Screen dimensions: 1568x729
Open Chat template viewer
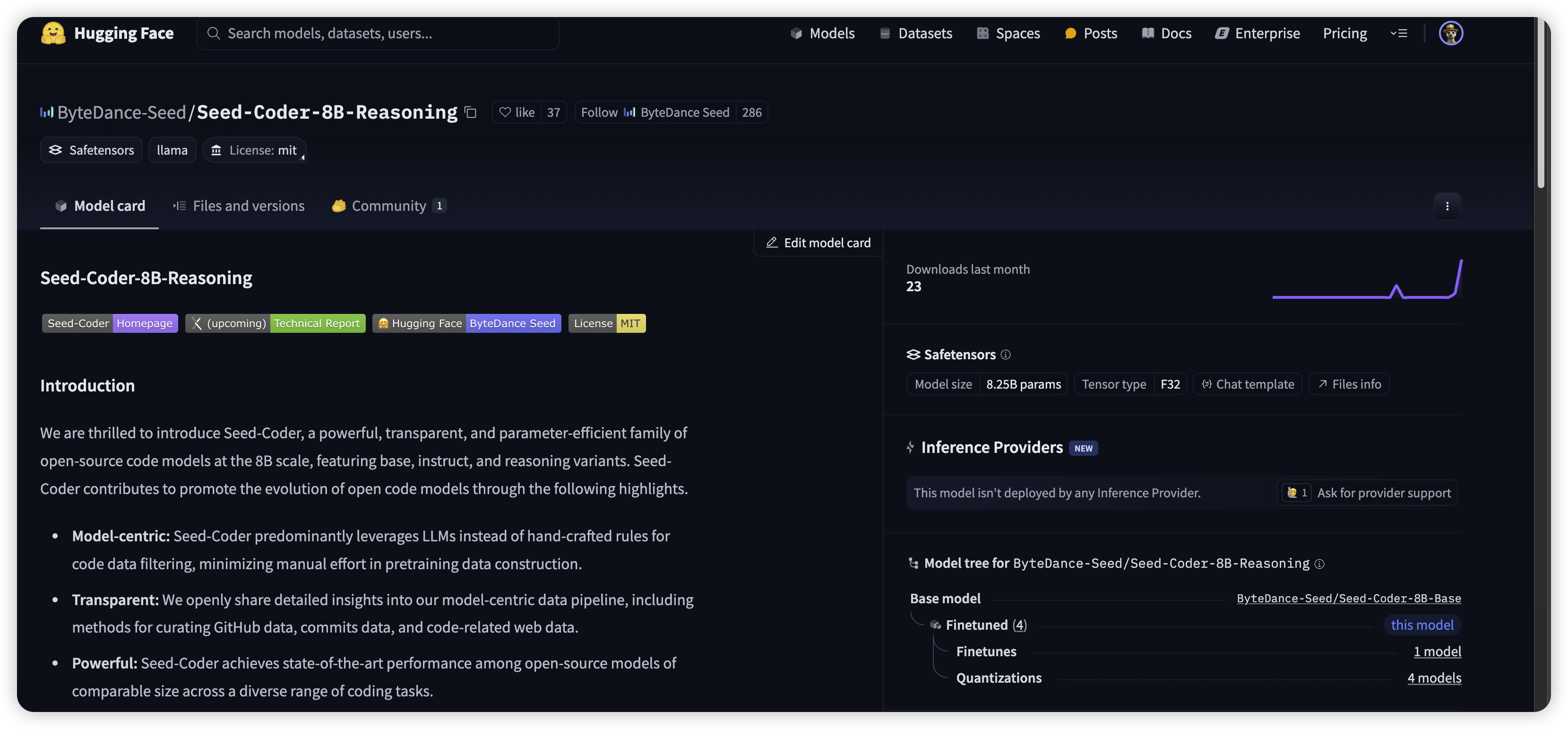(1247, 384)
